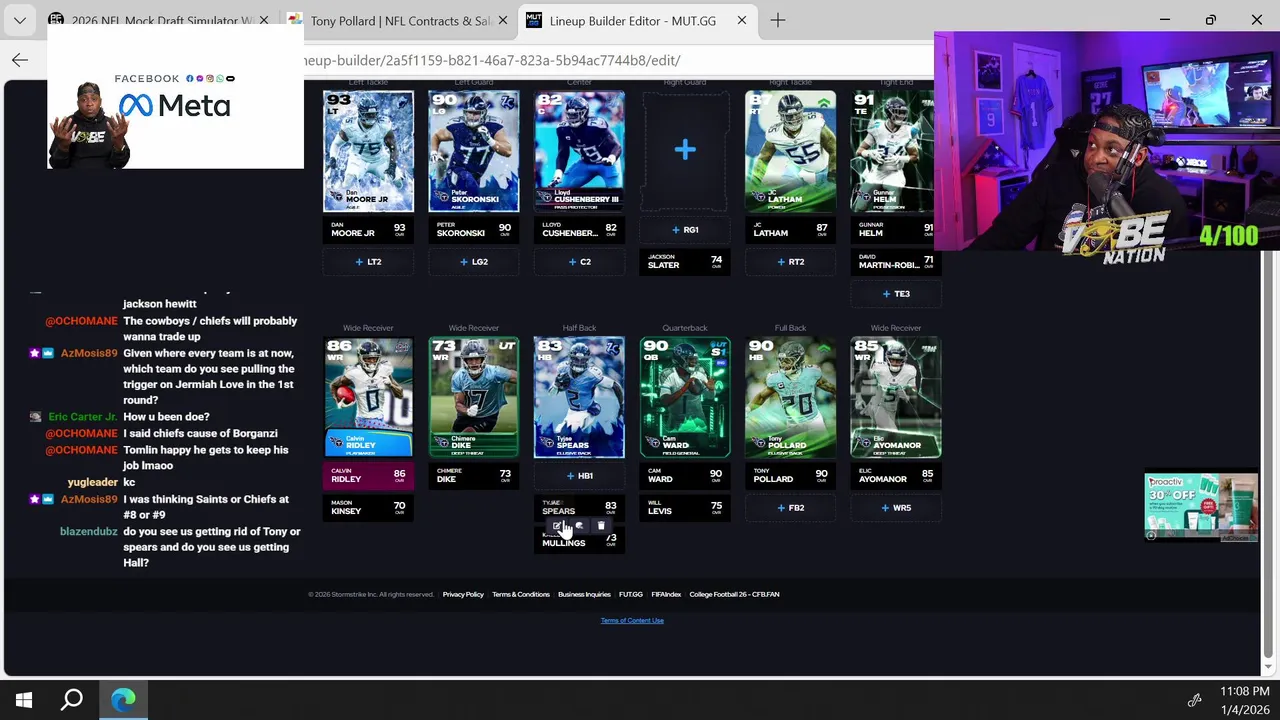
Task: Click the edit icon under Spears row
Action: tap(557, 526)
